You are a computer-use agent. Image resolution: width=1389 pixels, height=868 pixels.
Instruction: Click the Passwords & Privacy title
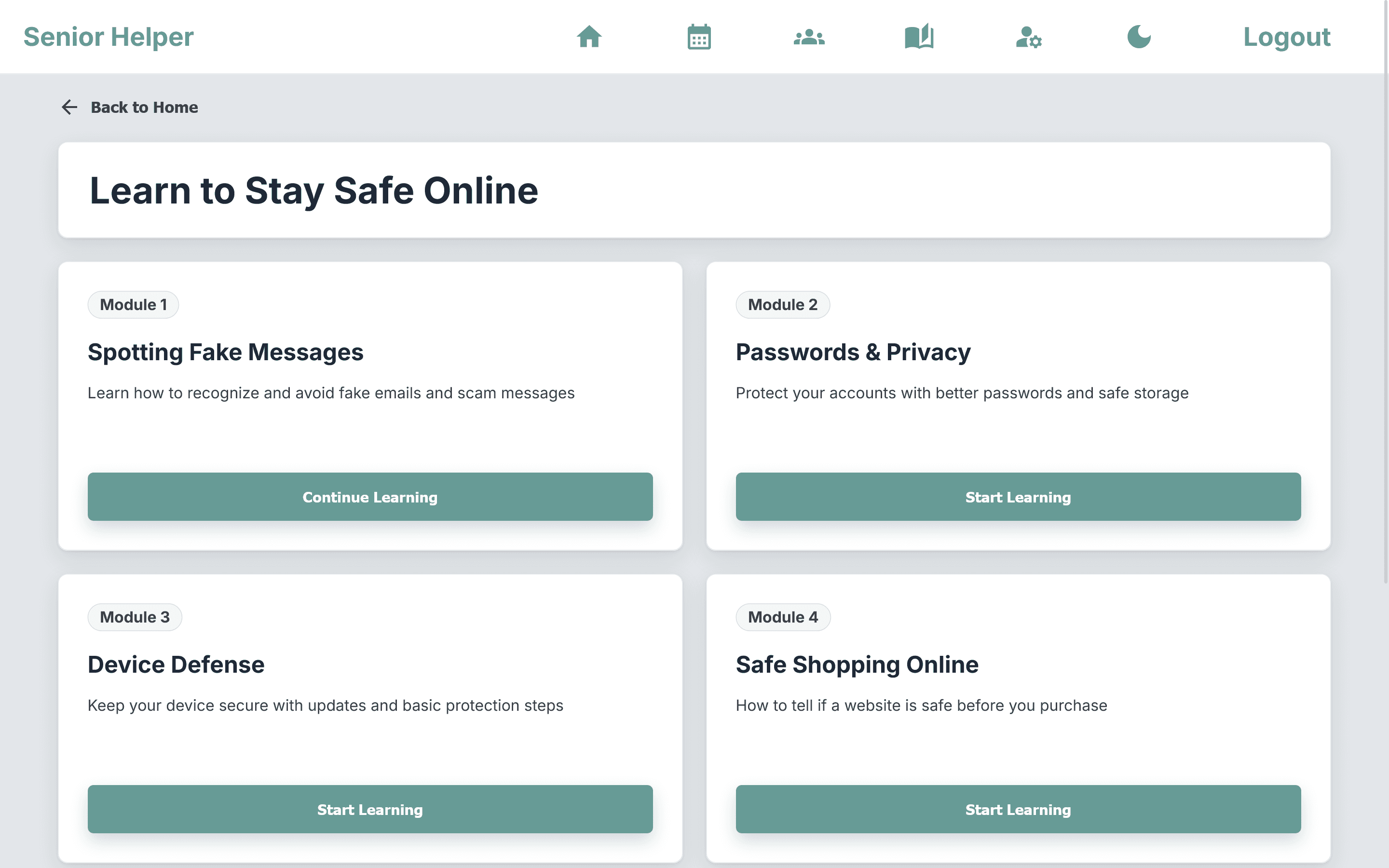pyautogui.click(x=853, y=352)
